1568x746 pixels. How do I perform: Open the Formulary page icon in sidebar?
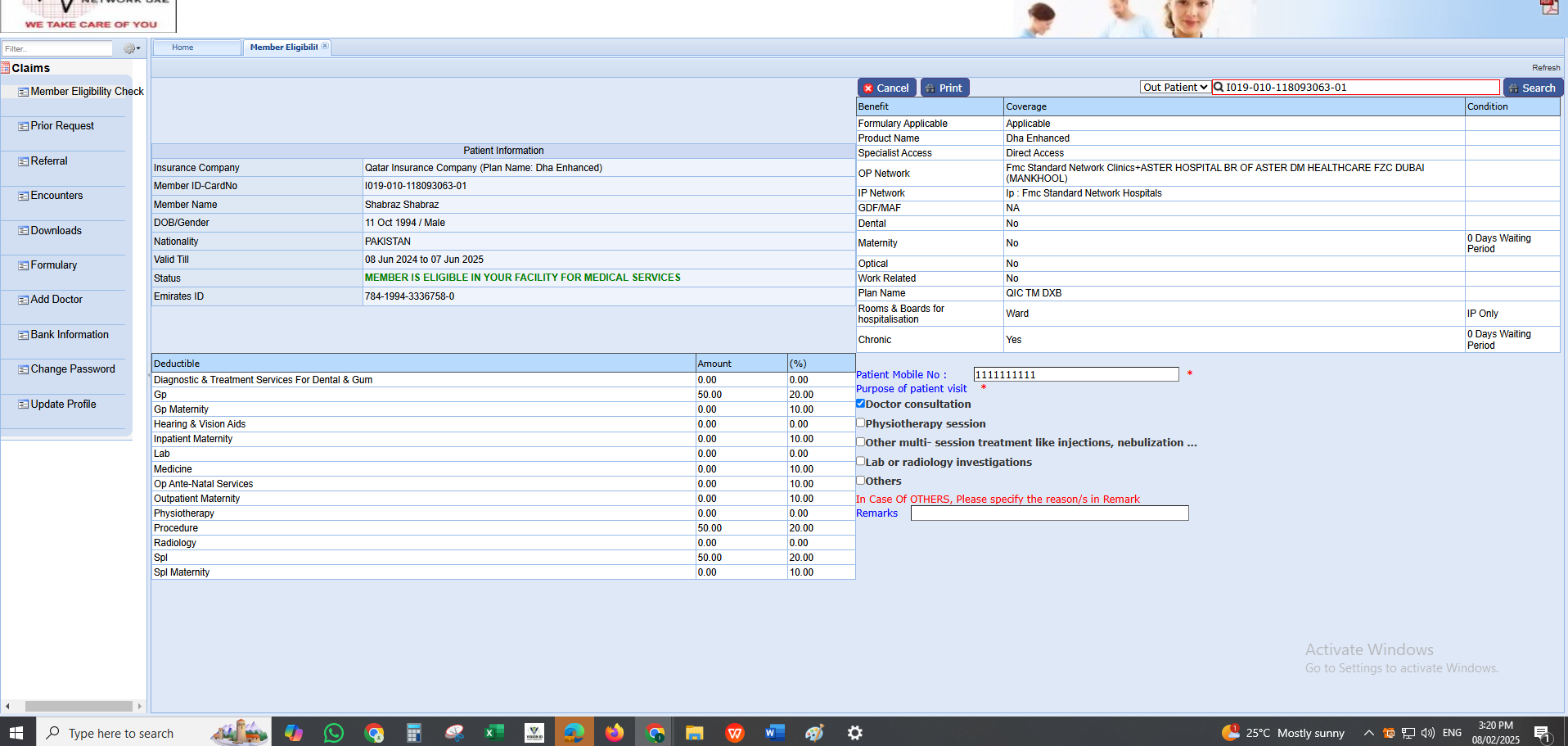24,265
